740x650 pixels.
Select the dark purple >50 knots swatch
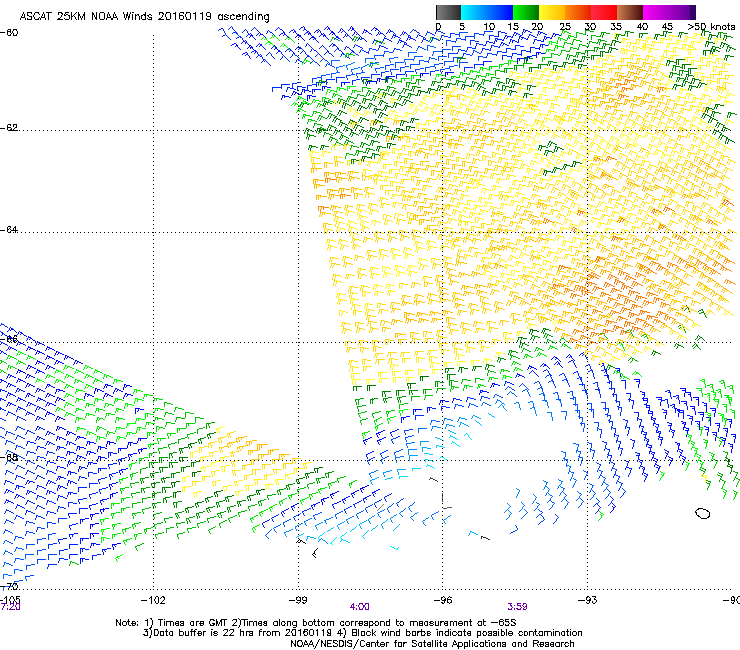tap(693, 12)
